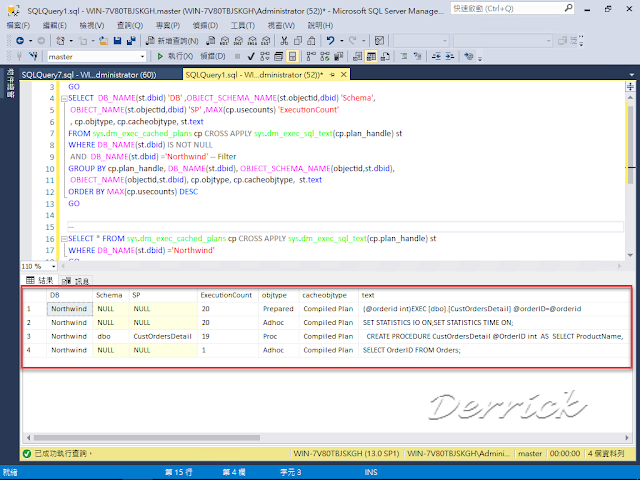Close the SQLQuery1.sql tab
The image size is (640, 480).
click(x=344, y=74)
